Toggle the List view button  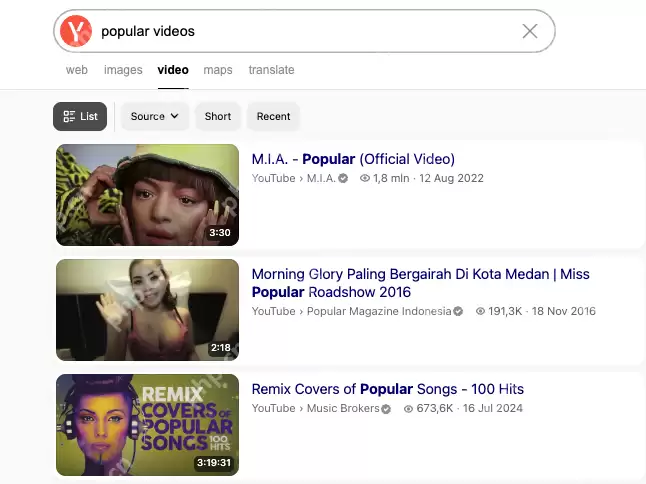point(80,116)
